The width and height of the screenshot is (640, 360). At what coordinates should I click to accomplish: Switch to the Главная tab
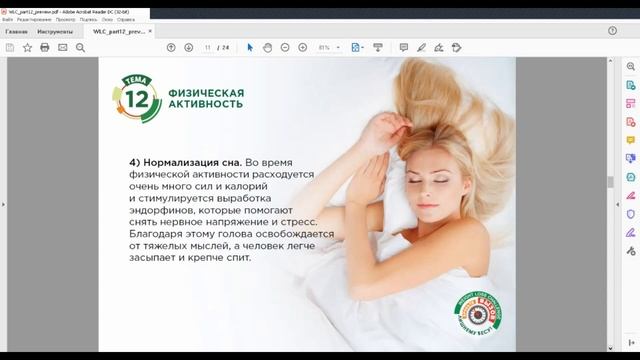click(16, 31)
